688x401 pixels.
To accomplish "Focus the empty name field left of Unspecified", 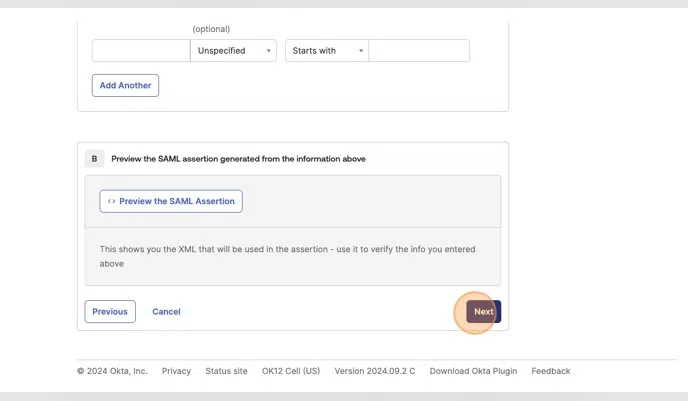I will point(141,51).
